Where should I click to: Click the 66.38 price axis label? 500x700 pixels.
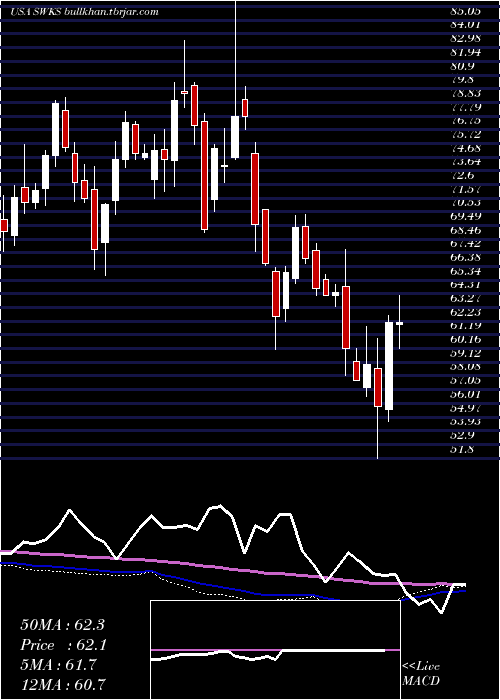pos(465,258)
